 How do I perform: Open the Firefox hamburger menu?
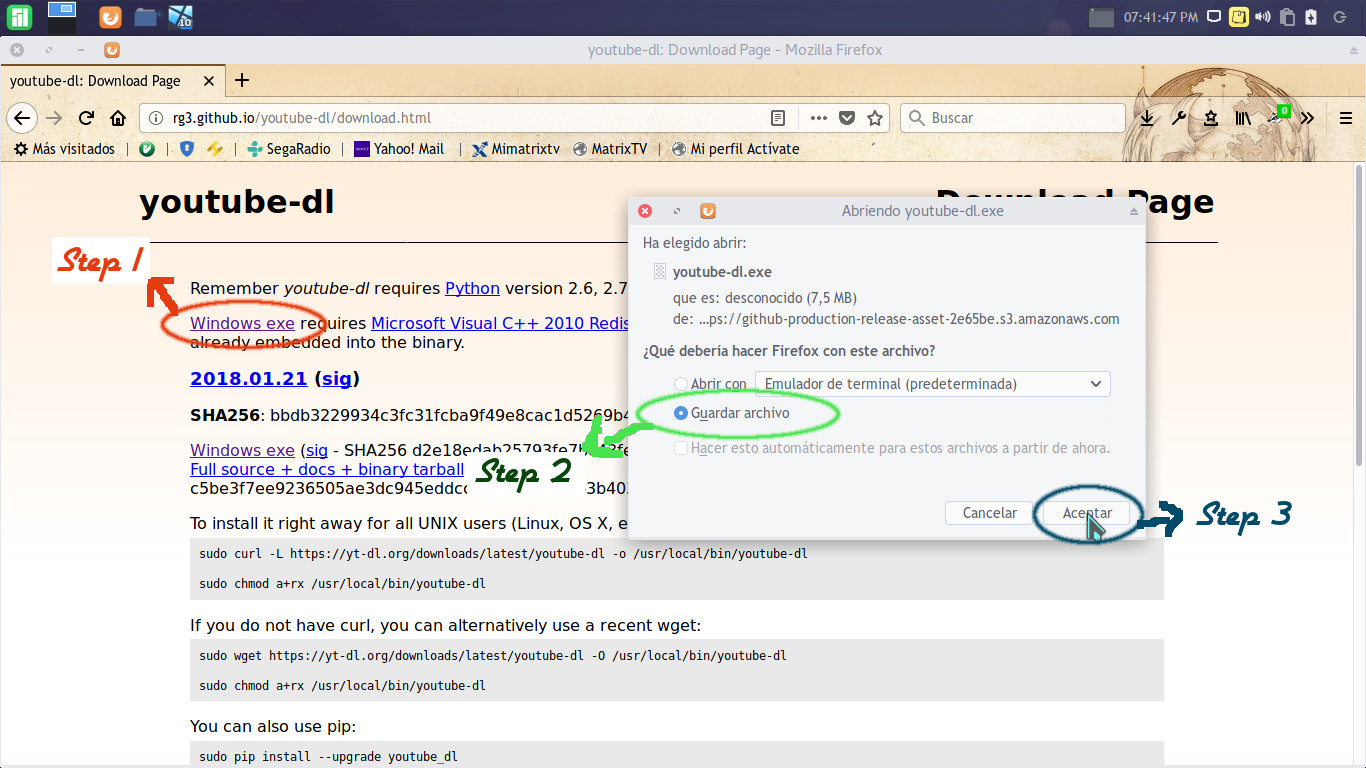(1345, 118)
